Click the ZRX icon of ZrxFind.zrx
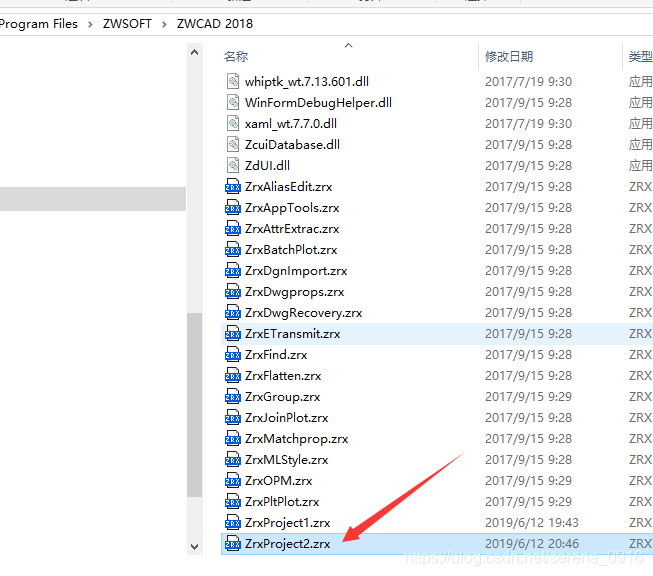Viewport: 653px width, 576px height. tap(233, 354)
